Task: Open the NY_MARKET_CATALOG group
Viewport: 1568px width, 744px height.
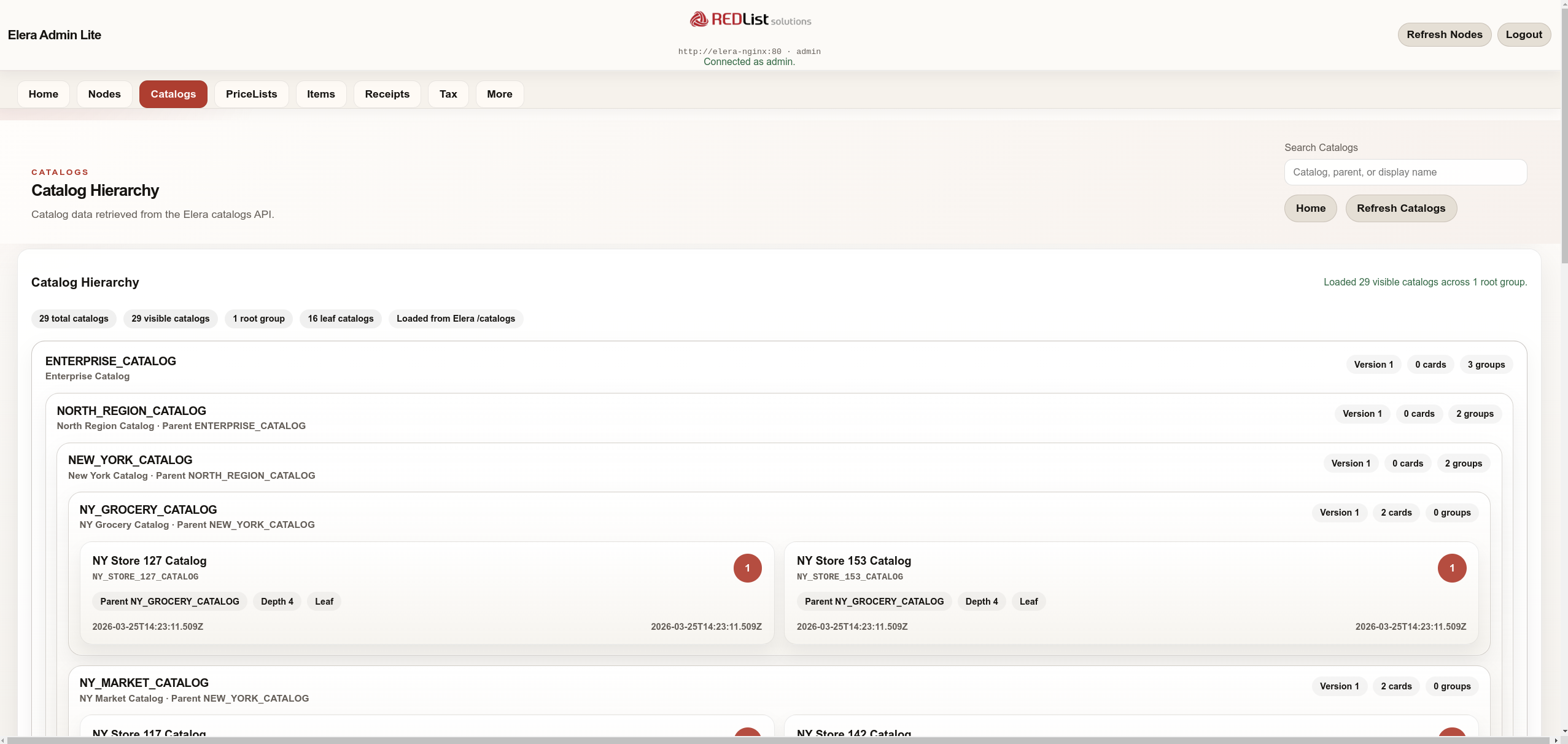Action: point(144,683)
